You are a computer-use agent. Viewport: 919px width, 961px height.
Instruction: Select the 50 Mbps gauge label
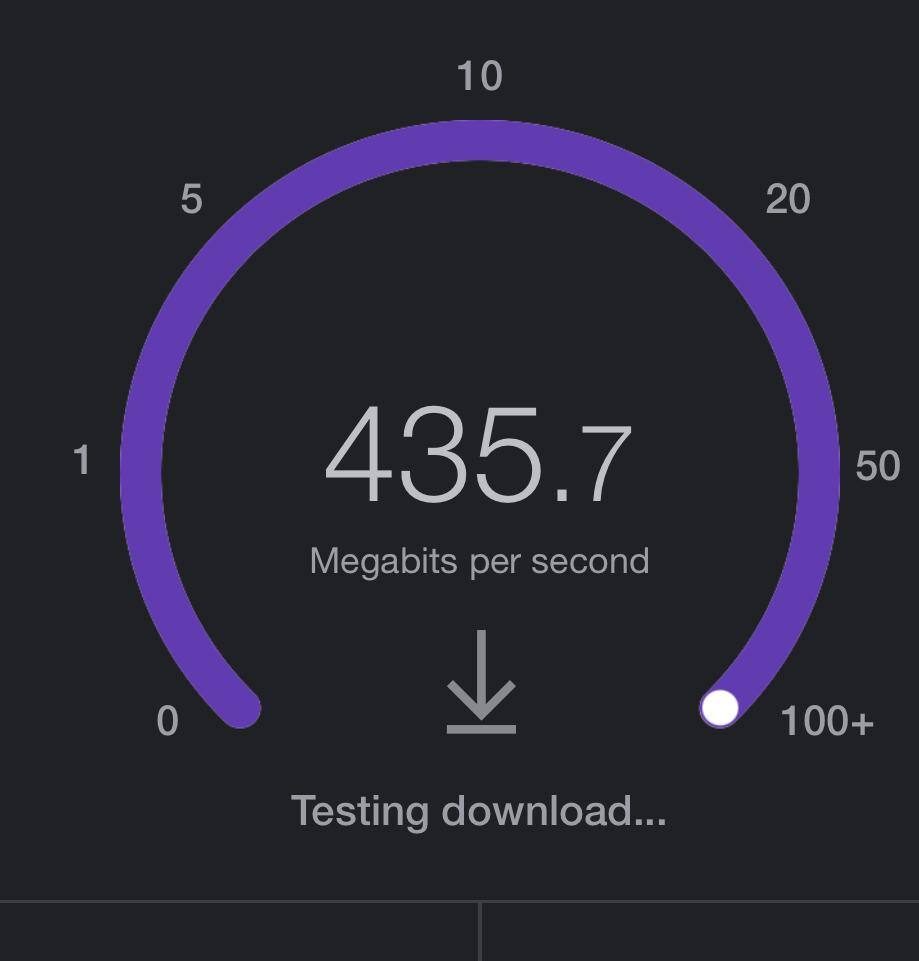877,466
